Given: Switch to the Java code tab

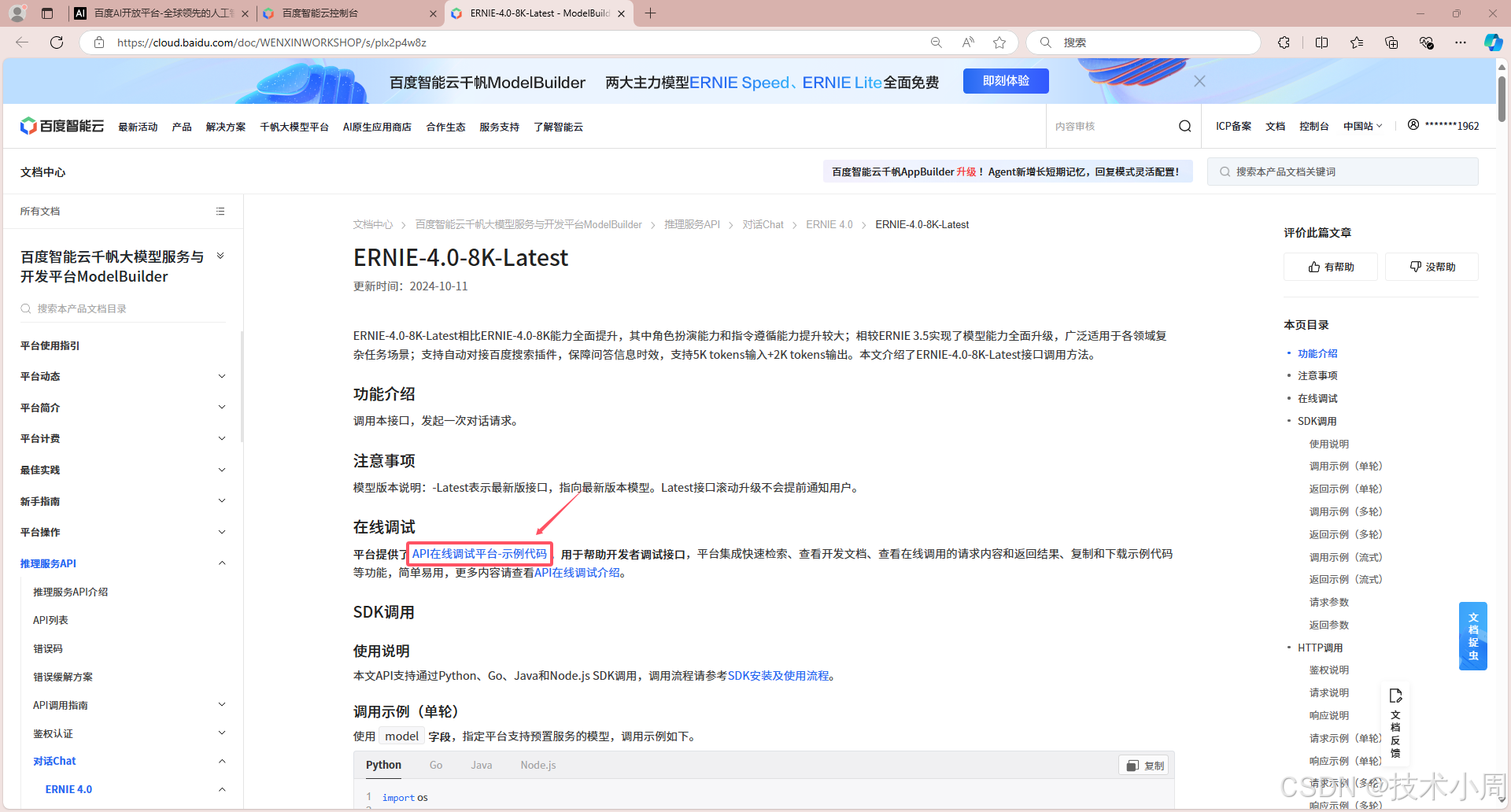Looking at the screenshot, I should (x=482, y=765).
